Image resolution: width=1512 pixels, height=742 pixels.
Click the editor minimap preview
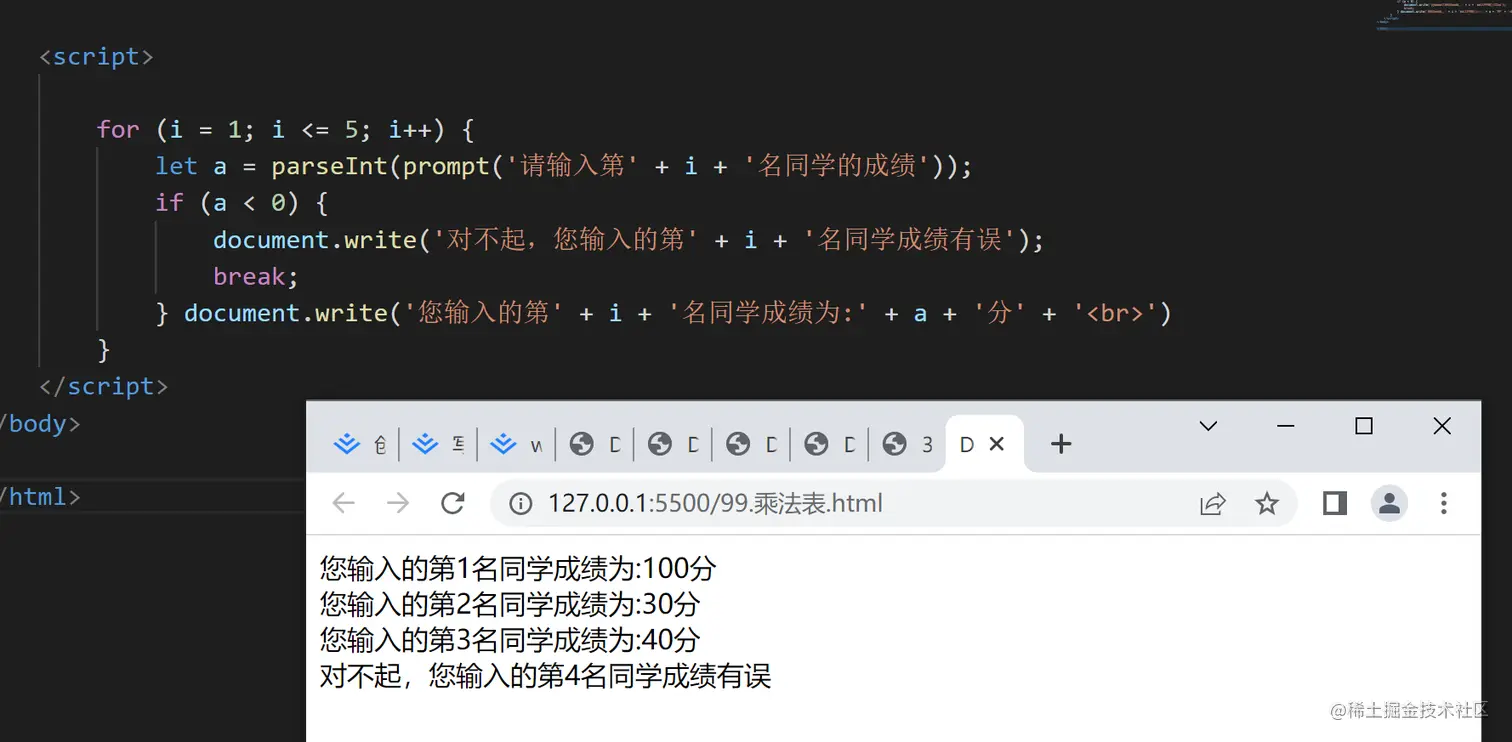[x=1442, y=13]
